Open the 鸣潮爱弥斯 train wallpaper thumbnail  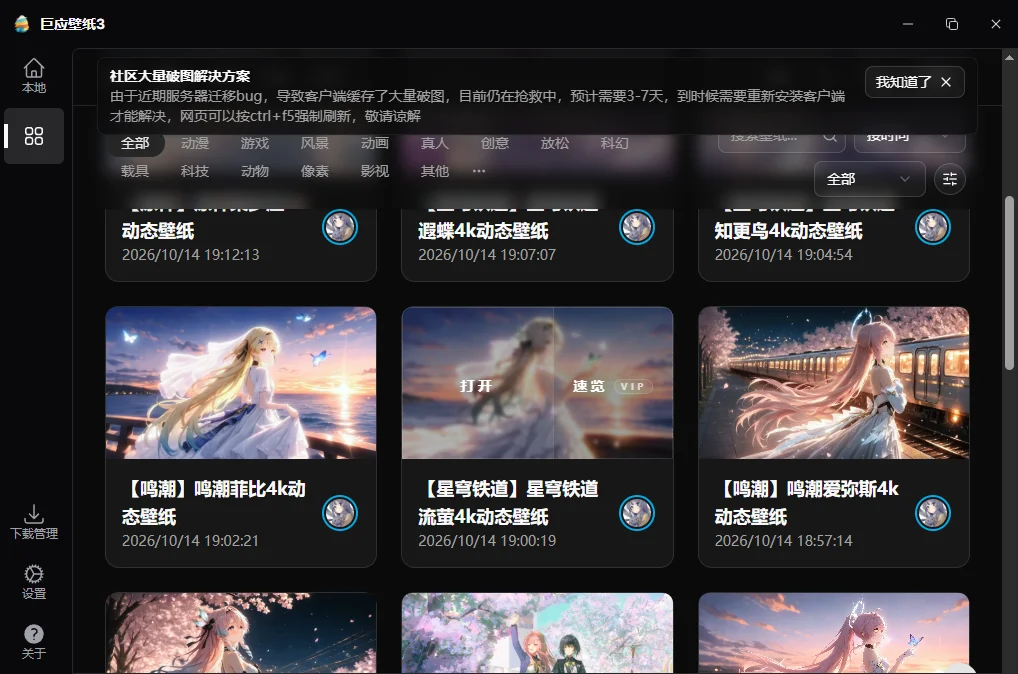834,383
